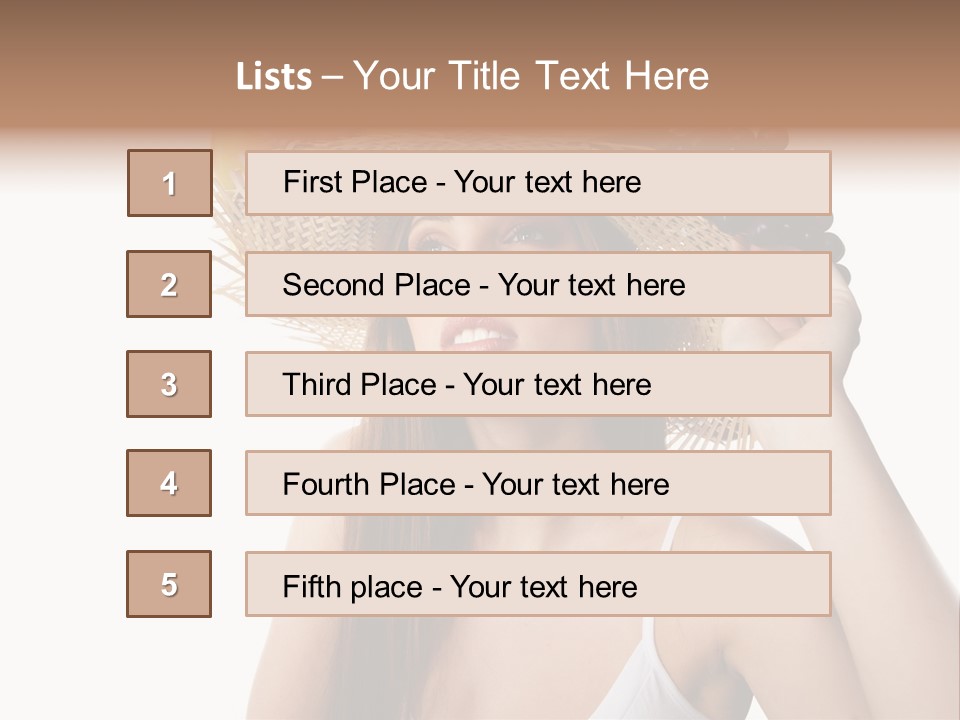Click the word Fifth in the list
Image resolution: width=960 pixels, height=720 pixels.
pyautogui.click(x=312, y=586)
